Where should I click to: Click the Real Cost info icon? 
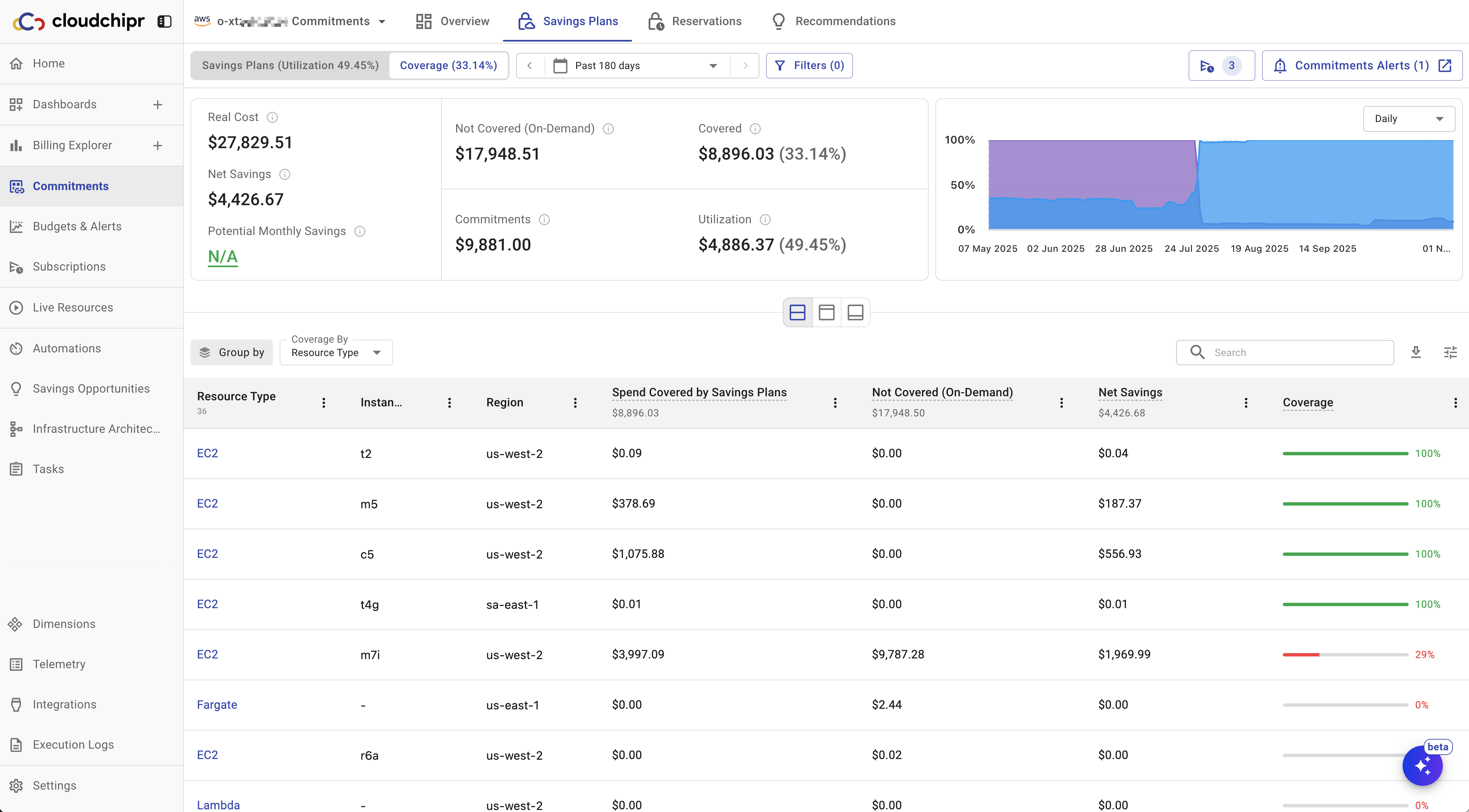point(273,117)
